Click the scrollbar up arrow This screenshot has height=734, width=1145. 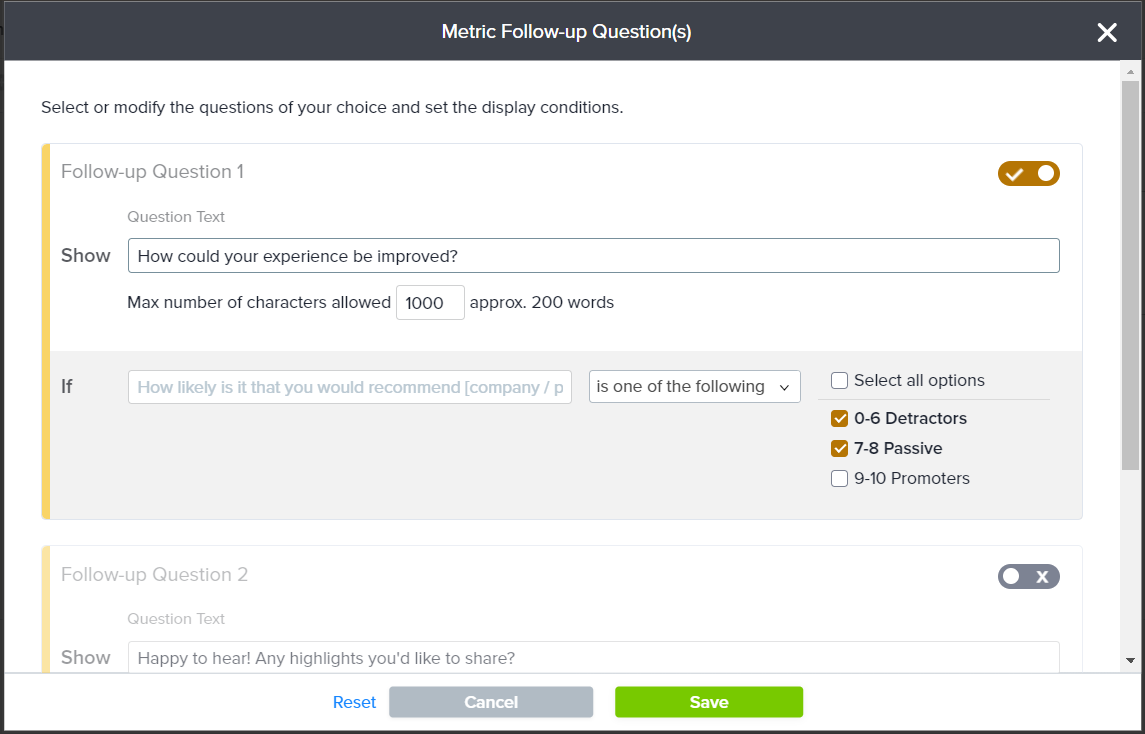click(1130, 73)
